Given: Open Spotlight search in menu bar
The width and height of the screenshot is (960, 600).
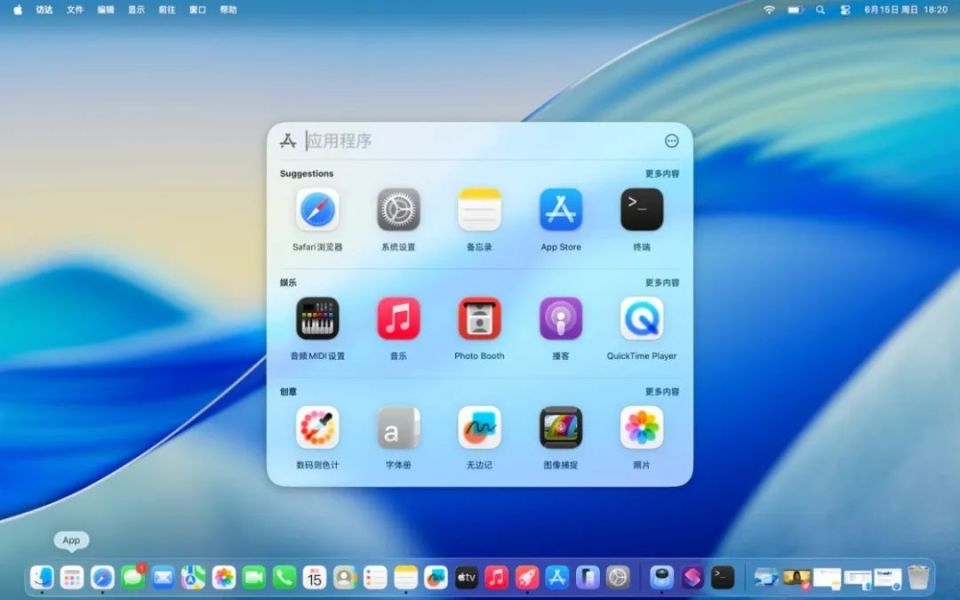Looking at the screenshot, I should (x=820, y=10).
